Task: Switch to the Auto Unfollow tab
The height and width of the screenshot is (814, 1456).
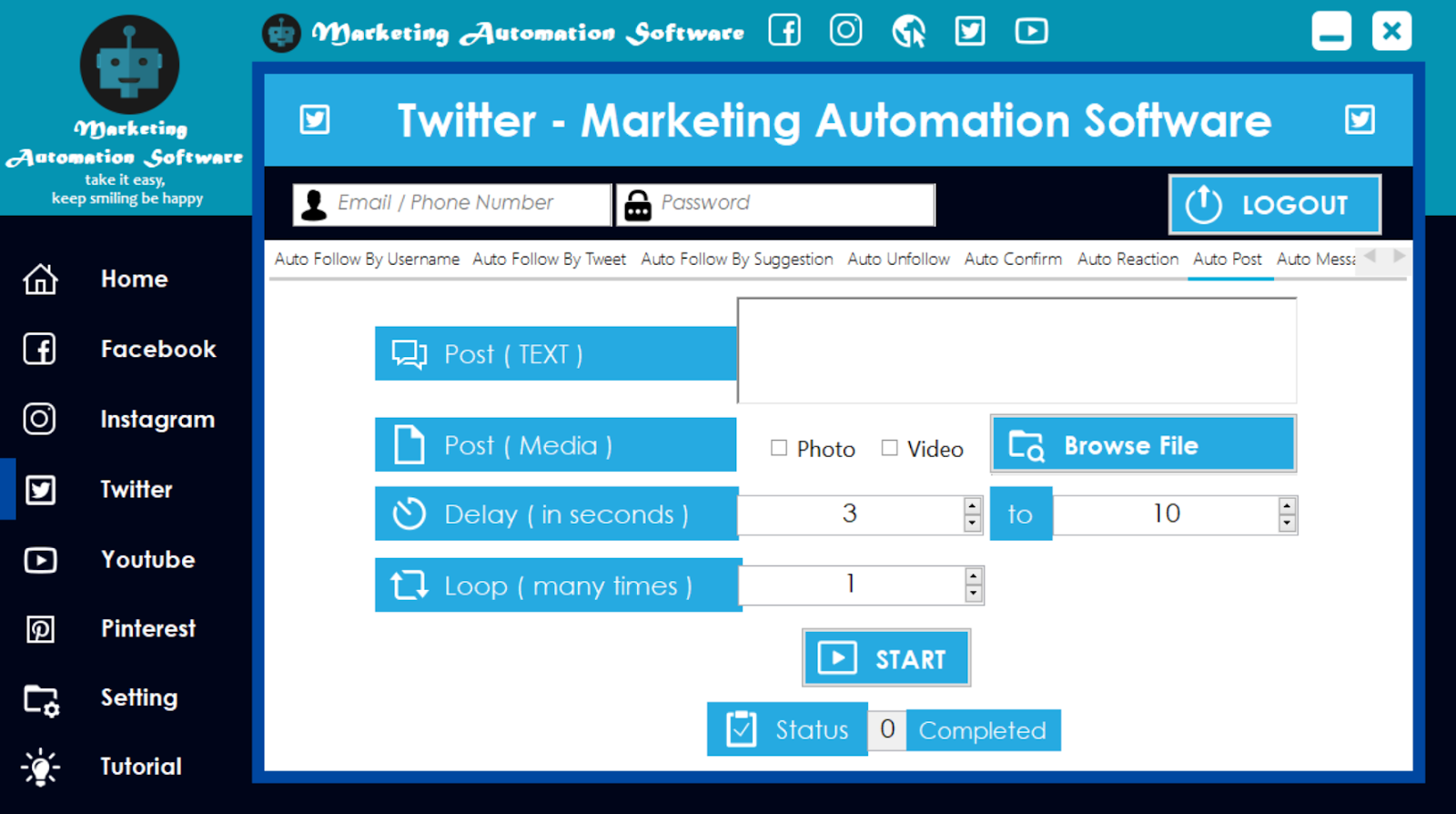Action: [x=898, y=259]
